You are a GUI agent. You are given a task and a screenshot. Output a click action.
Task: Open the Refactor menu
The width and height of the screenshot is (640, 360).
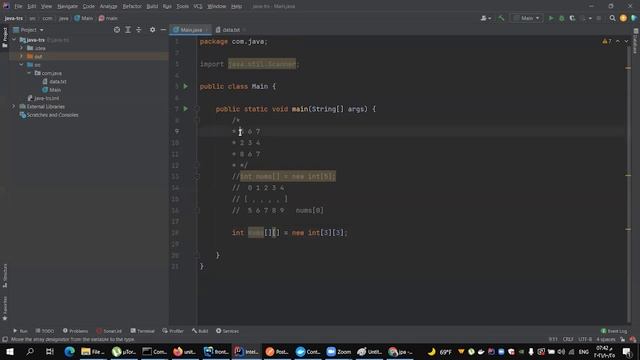tap(132, 6)
